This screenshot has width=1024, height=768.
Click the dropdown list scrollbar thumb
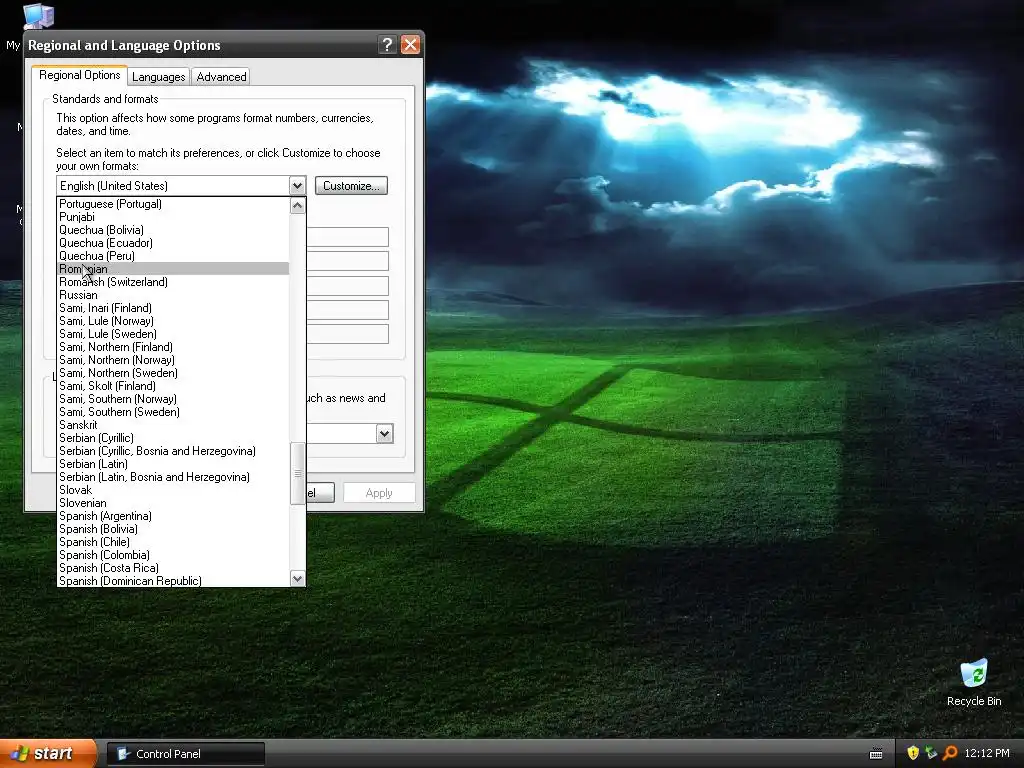(x=298, y=473)
